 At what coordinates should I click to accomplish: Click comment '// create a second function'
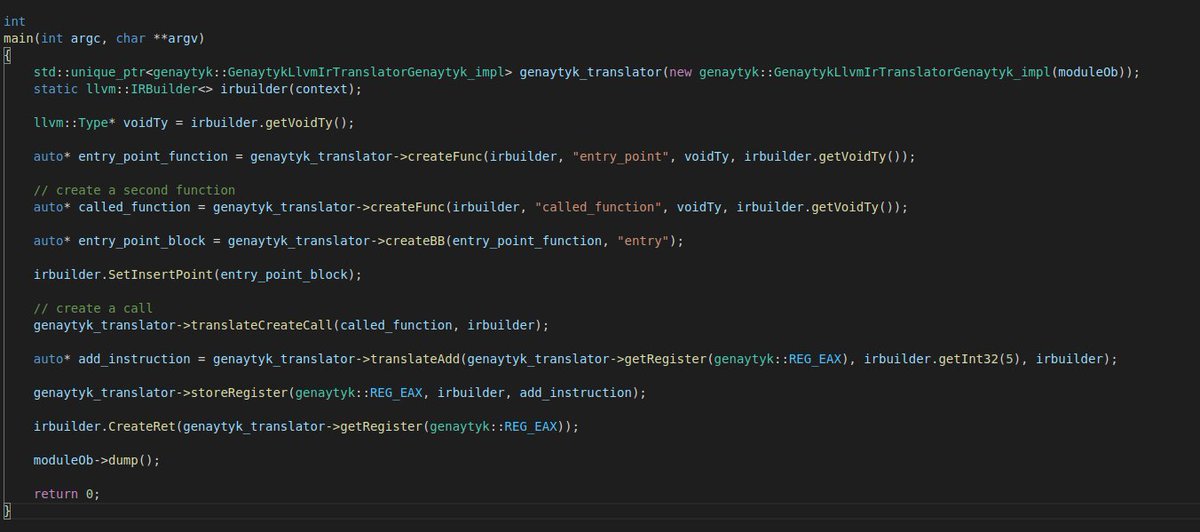134,190
